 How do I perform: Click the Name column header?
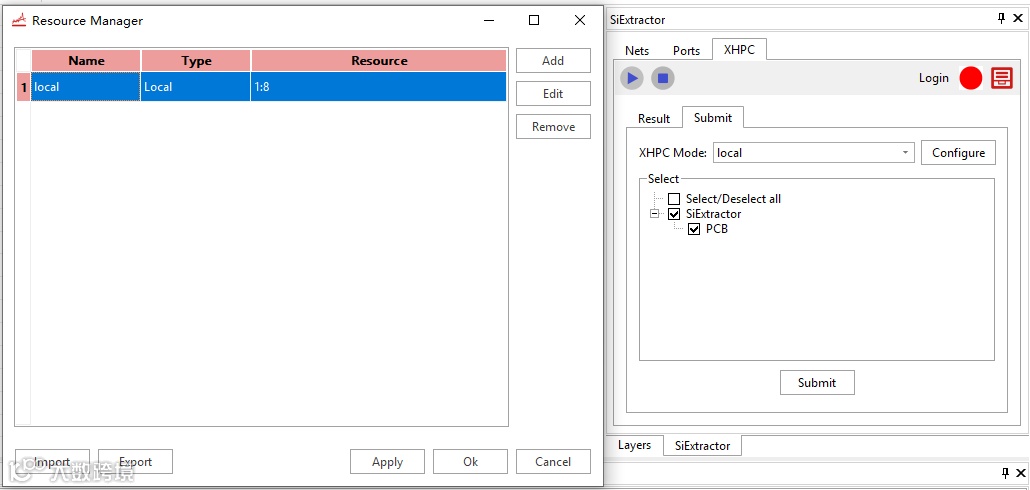pyautogui.click(x=86, y=60)
